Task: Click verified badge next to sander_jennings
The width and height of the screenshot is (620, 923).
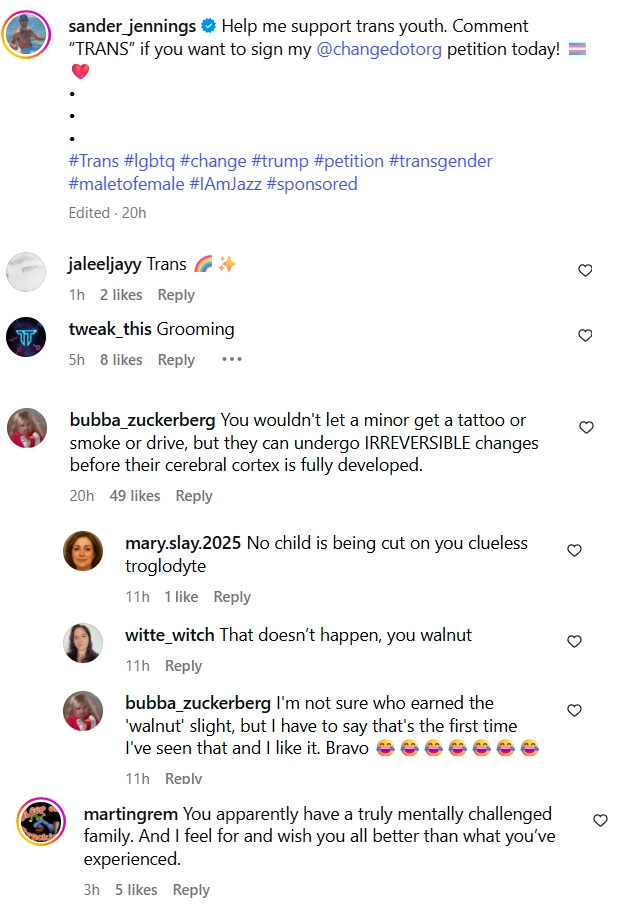Action: (x=208, y=26)
